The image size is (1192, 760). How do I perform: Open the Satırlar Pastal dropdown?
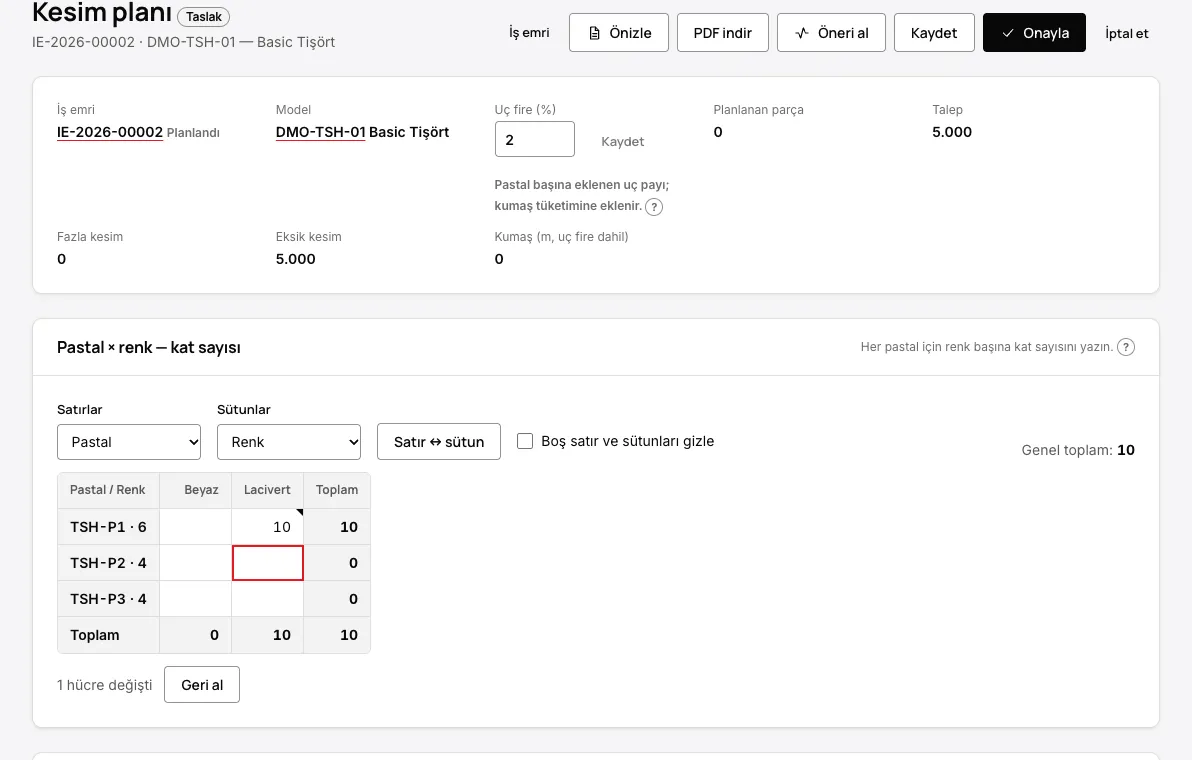[x=129, y=442]
